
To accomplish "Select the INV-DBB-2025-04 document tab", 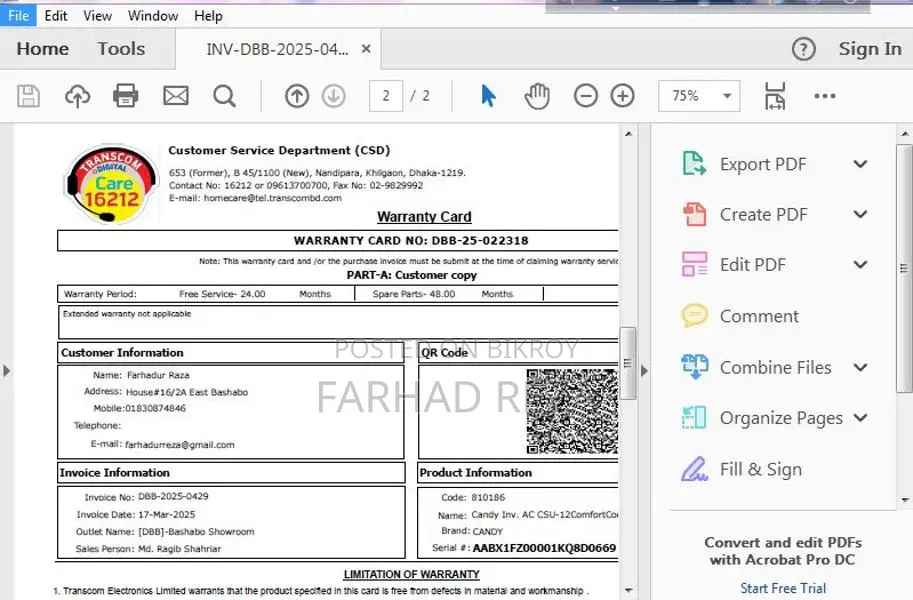I will click(x=278, y=49).
